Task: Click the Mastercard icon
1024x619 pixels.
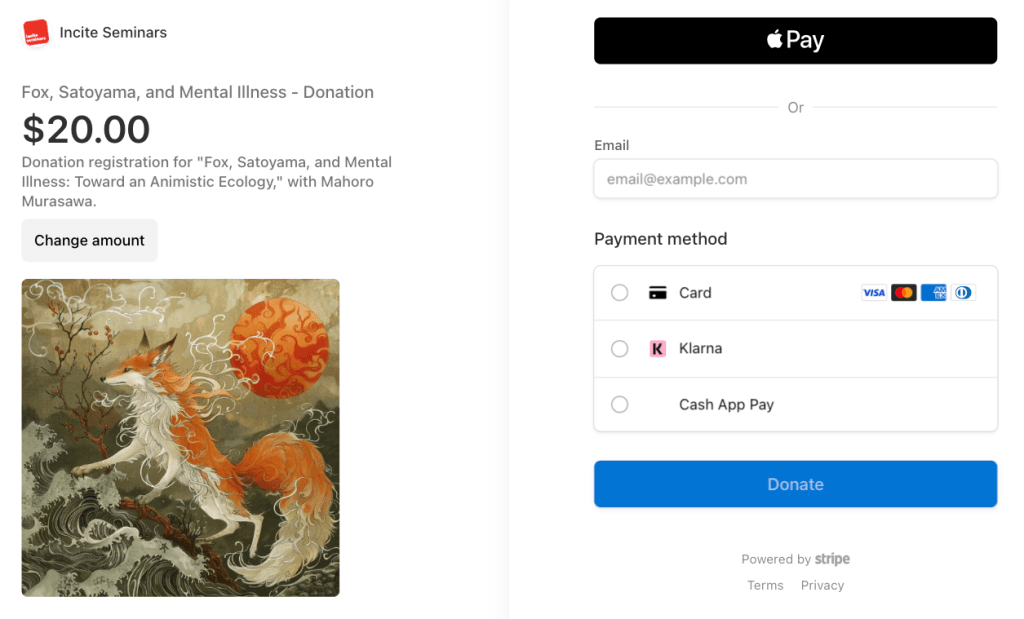Action: click(904, 293)
